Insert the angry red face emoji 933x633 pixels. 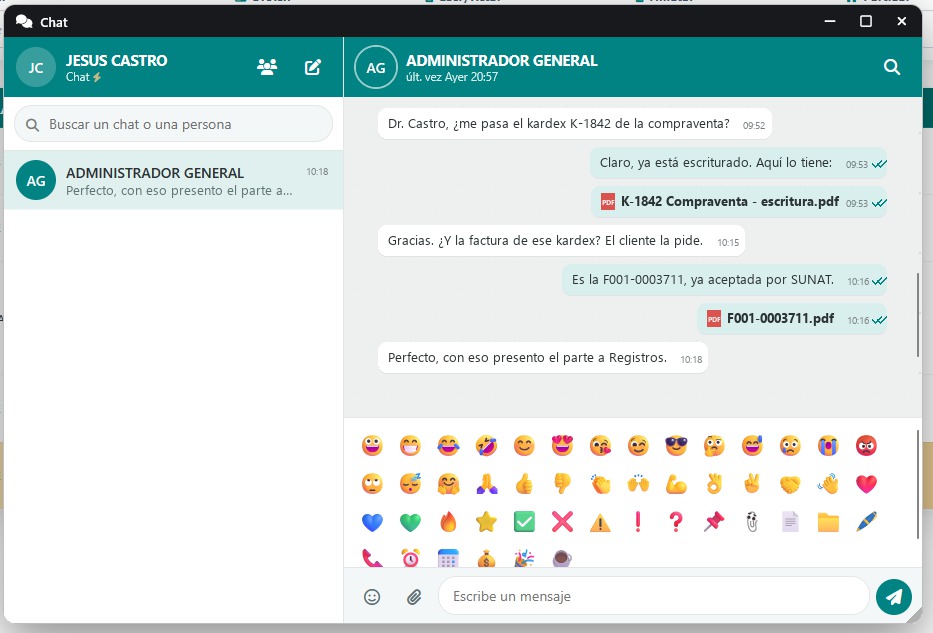click(x=866, y=446)
